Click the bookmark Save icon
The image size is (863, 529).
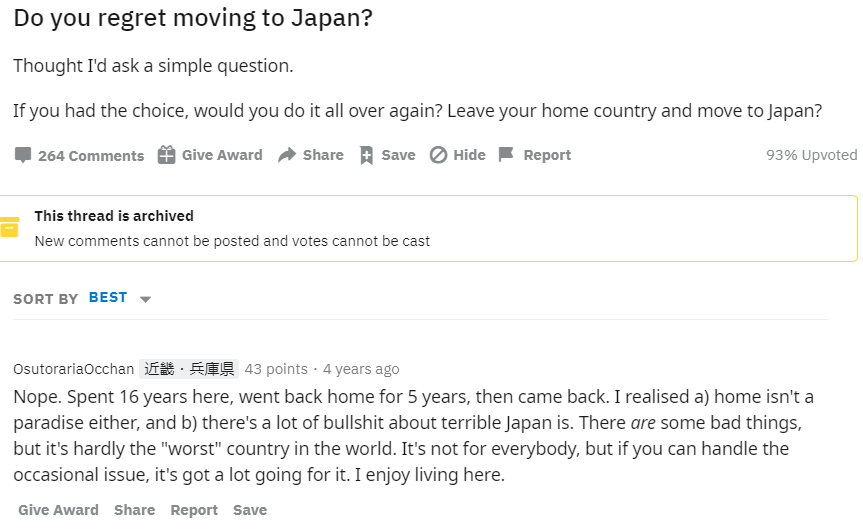(x=366, y=155)
